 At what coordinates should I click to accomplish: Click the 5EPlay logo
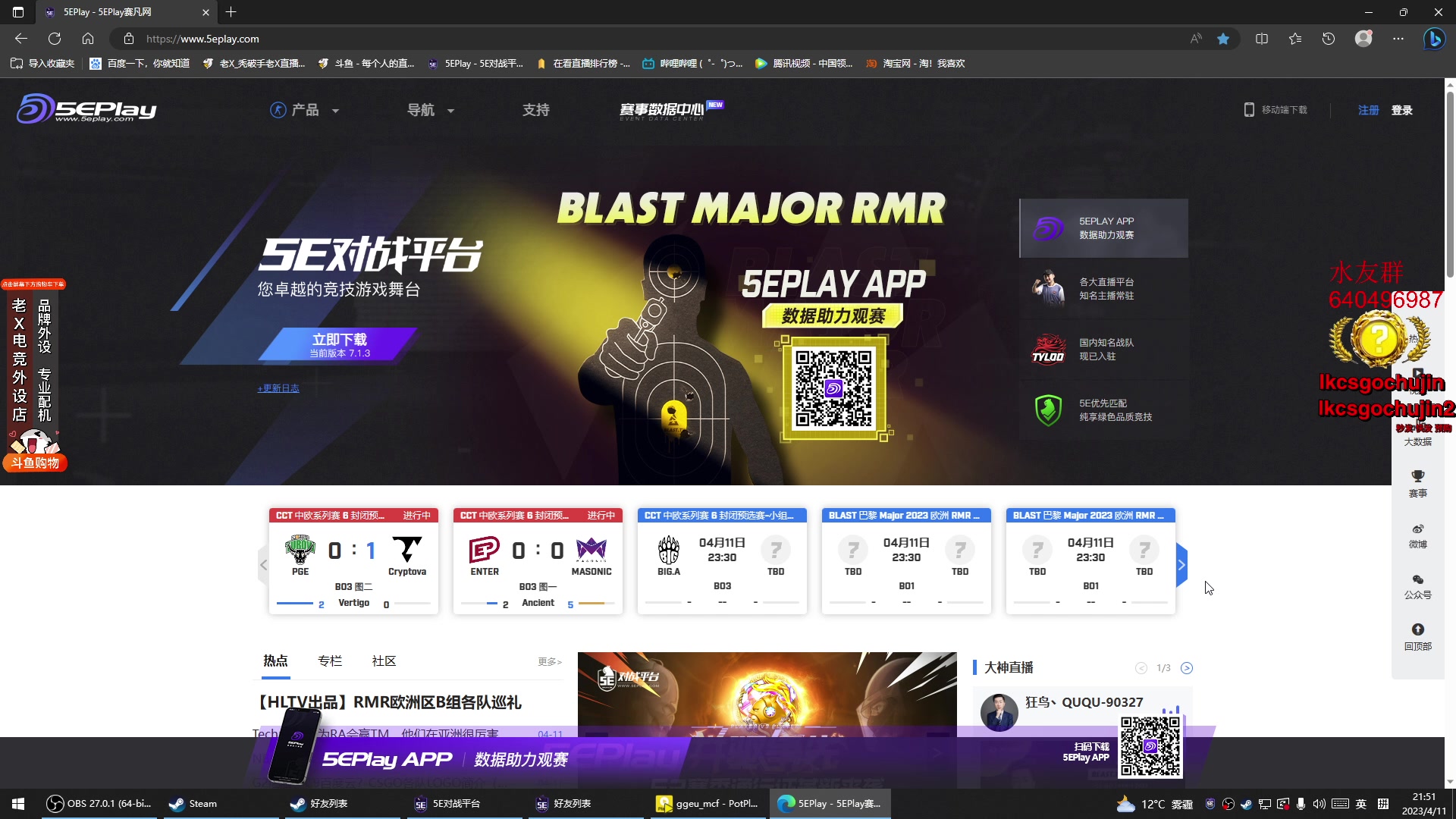[86, 109]
